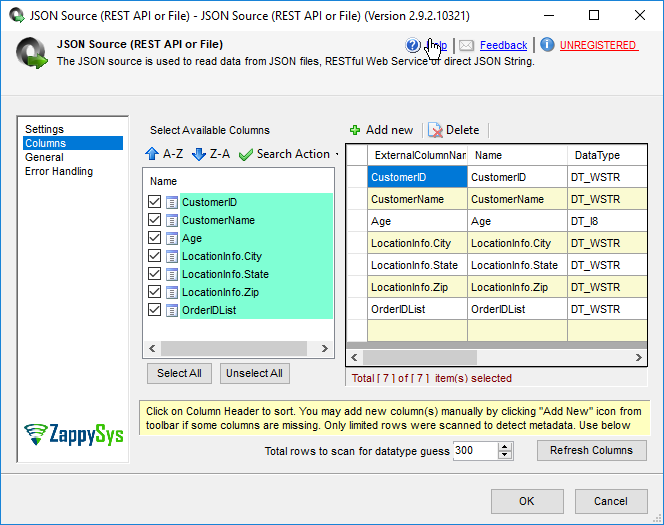The height and width of the screenshot is (525, 664).
Task: Click the Cancel button
Action: click(x=611, y=501)
